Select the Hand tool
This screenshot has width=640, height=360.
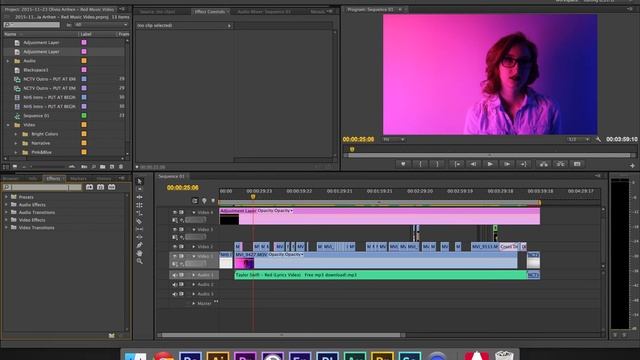(x=140, y=253)
